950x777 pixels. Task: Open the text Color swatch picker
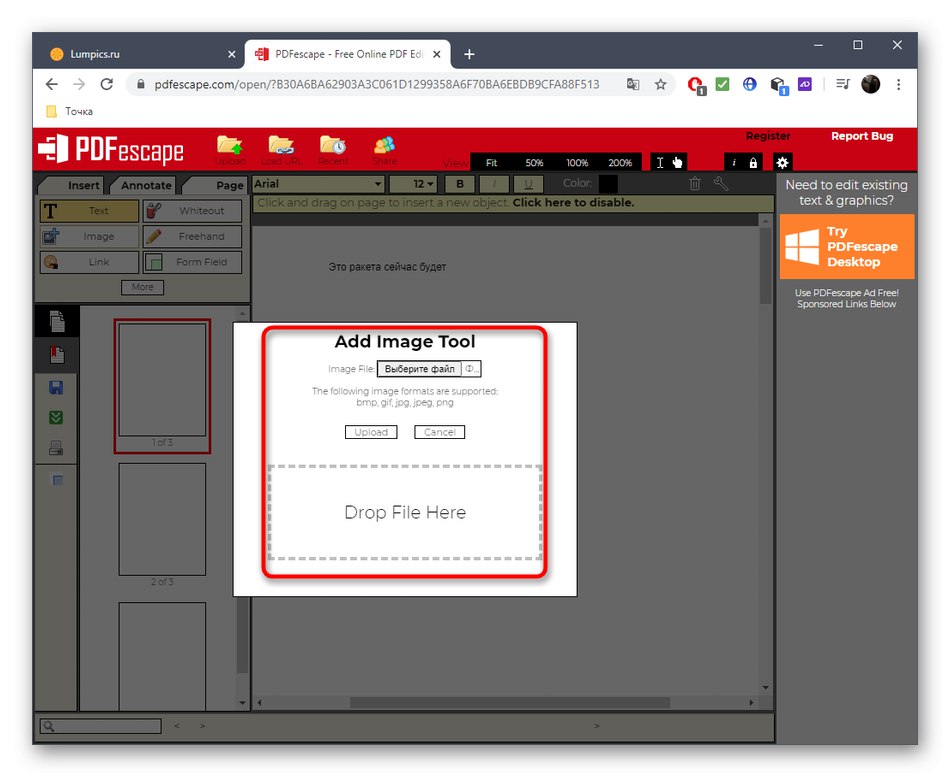[x=607, y=183]
